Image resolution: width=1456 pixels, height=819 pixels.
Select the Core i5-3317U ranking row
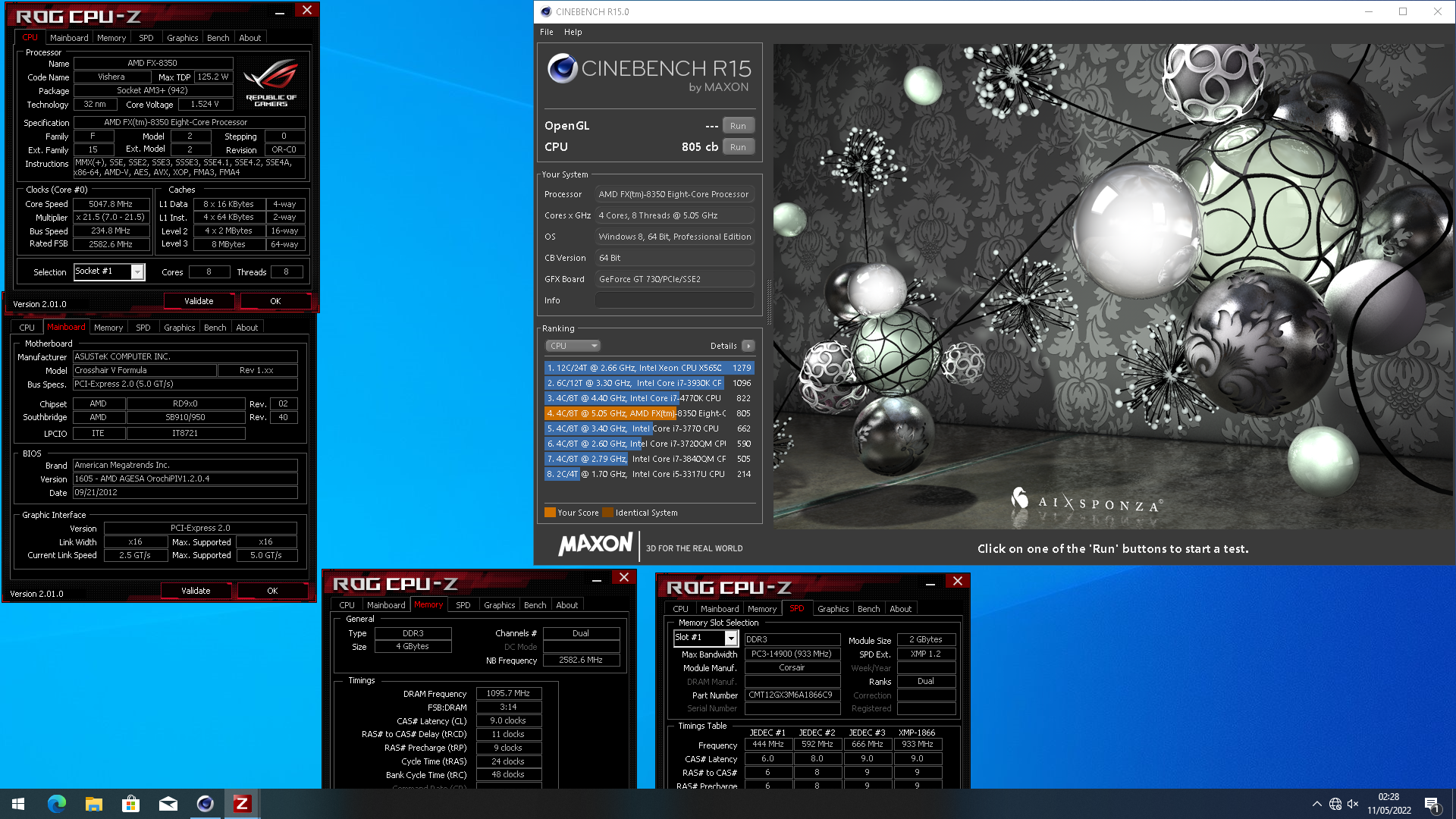(x=649, y=474)
